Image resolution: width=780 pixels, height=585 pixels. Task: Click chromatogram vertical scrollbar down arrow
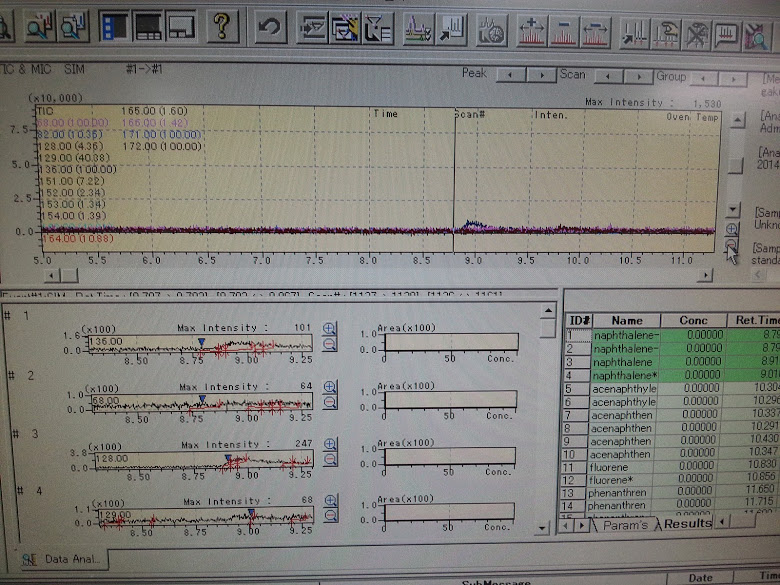[733, 210]
